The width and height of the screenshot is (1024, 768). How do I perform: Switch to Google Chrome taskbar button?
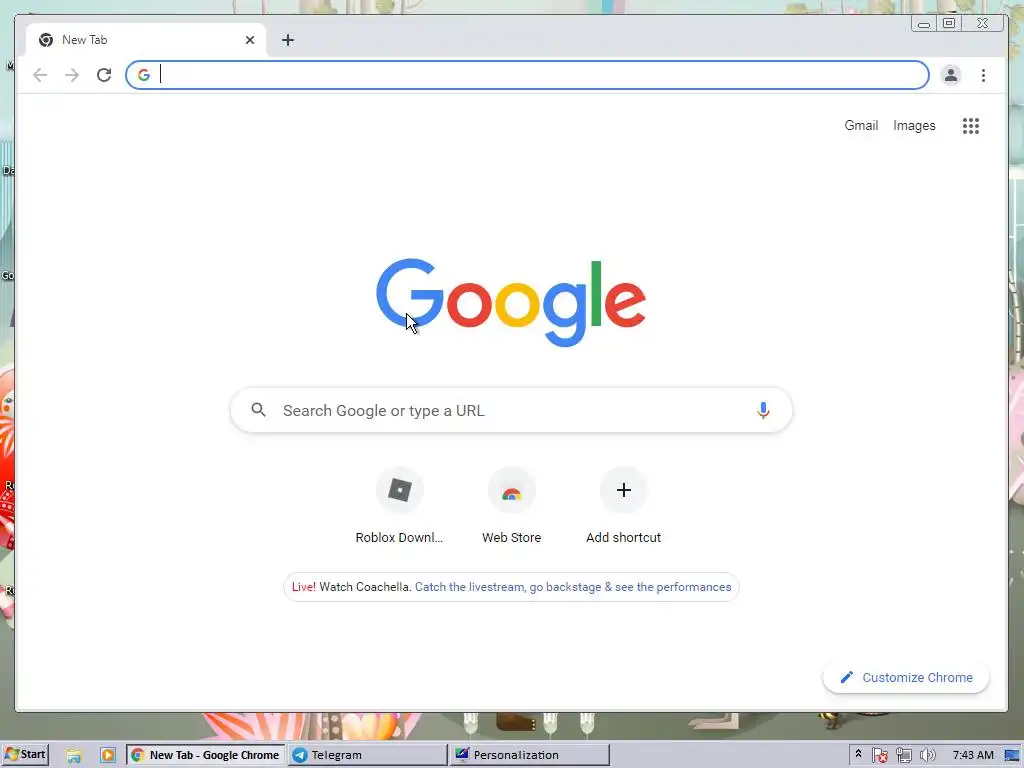[x=205, y=755]
